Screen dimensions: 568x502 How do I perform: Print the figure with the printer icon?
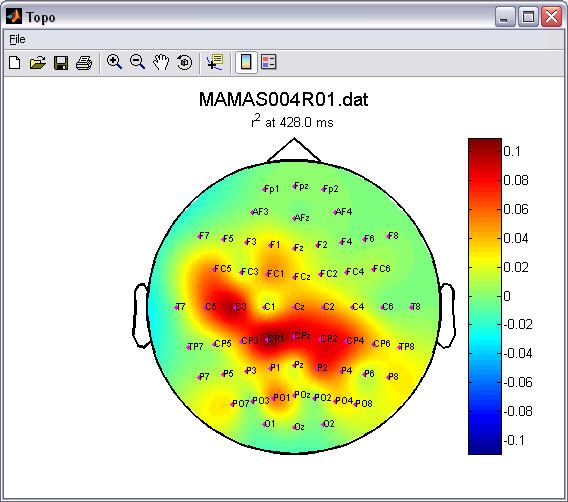click(x=84, y=63)
